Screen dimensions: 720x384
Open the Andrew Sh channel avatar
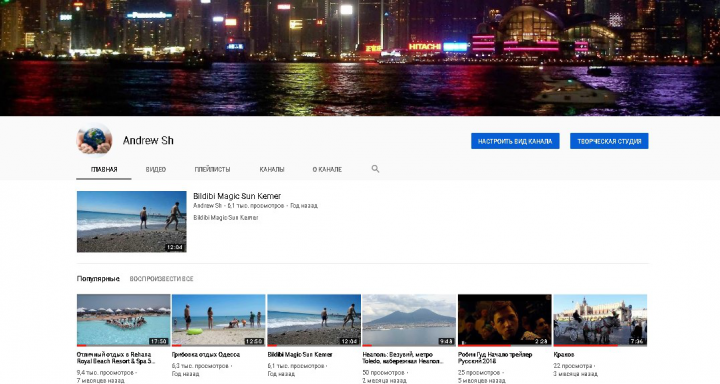point(94,140)
